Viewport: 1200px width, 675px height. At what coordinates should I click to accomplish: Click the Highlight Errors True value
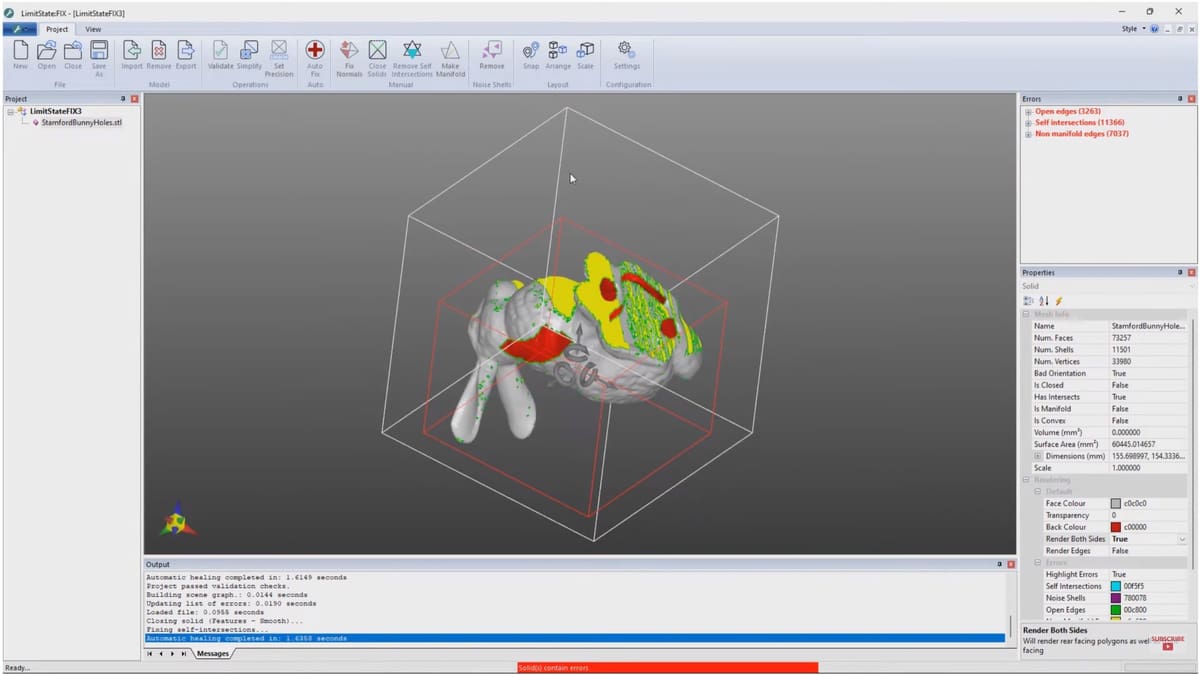[1149, 574]
